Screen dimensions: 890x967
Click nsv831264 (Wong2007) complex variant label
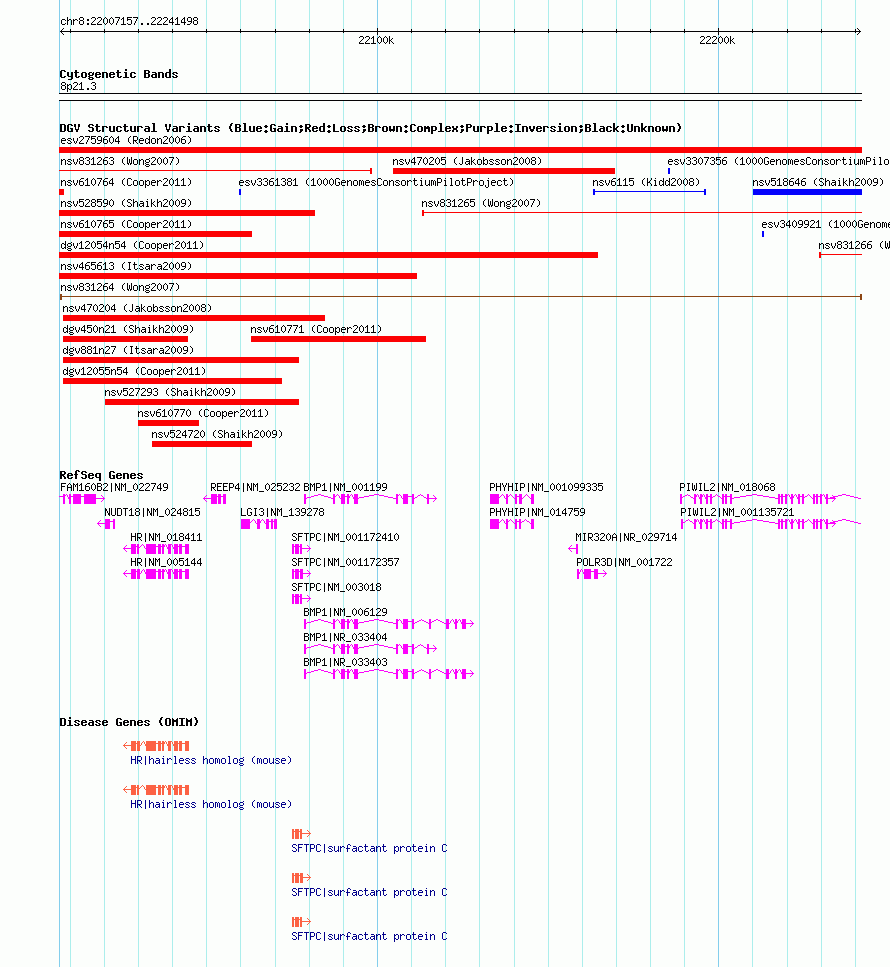click(x=120, y=287)
